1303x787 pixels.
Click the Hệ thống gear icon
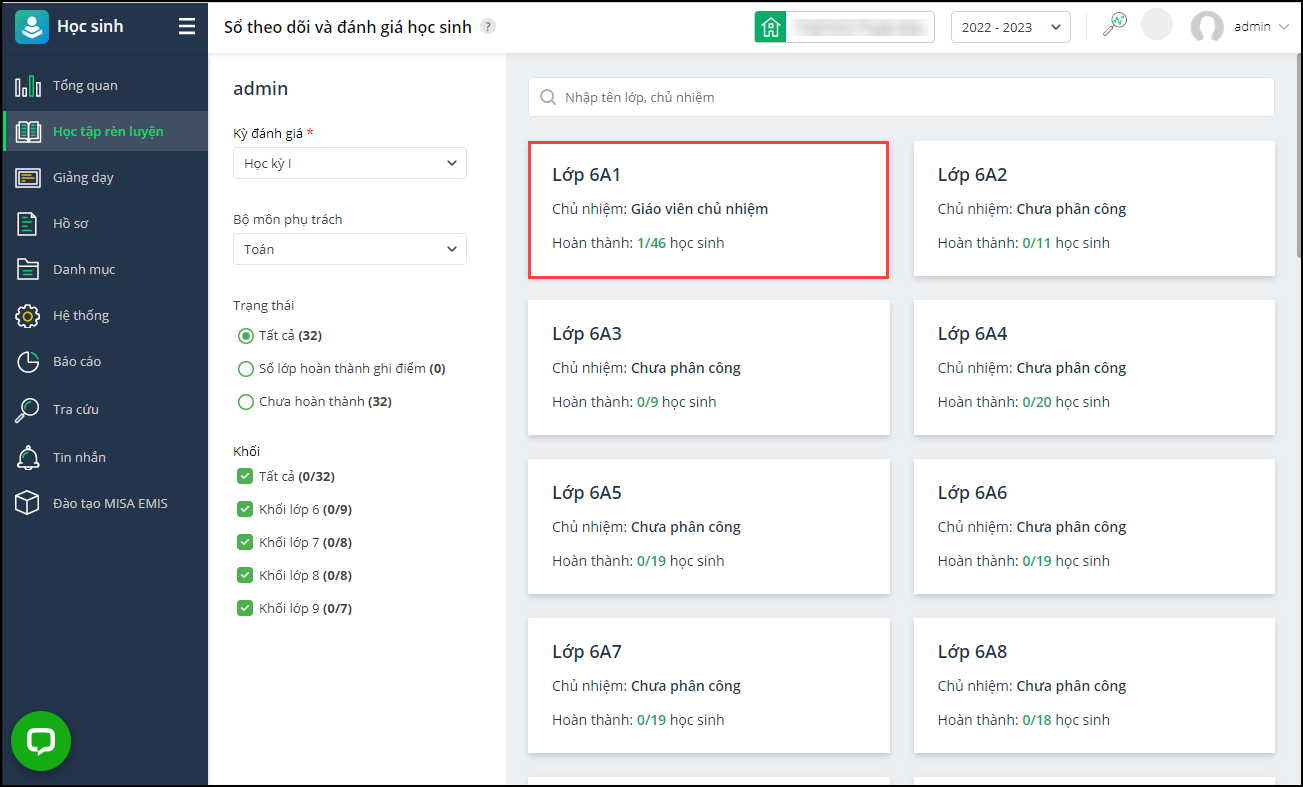click(28, 316)
